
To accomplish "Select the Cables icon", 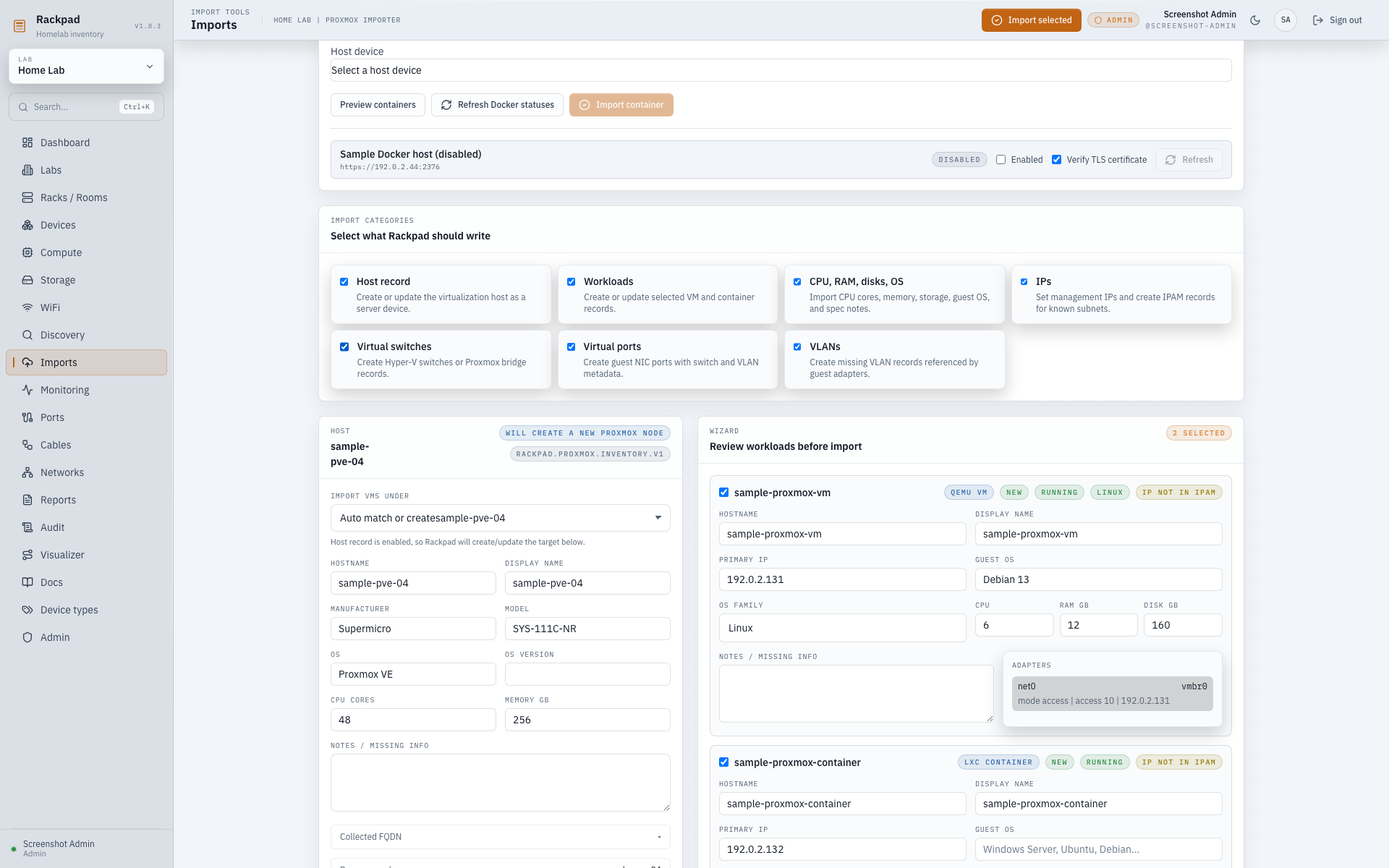I will click(27, 445).
